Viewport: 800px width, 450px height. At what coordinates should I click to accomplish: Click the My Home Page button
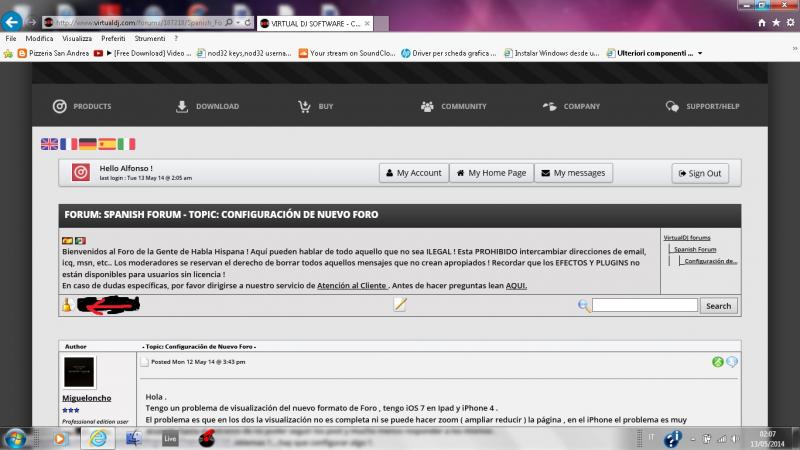491,173
